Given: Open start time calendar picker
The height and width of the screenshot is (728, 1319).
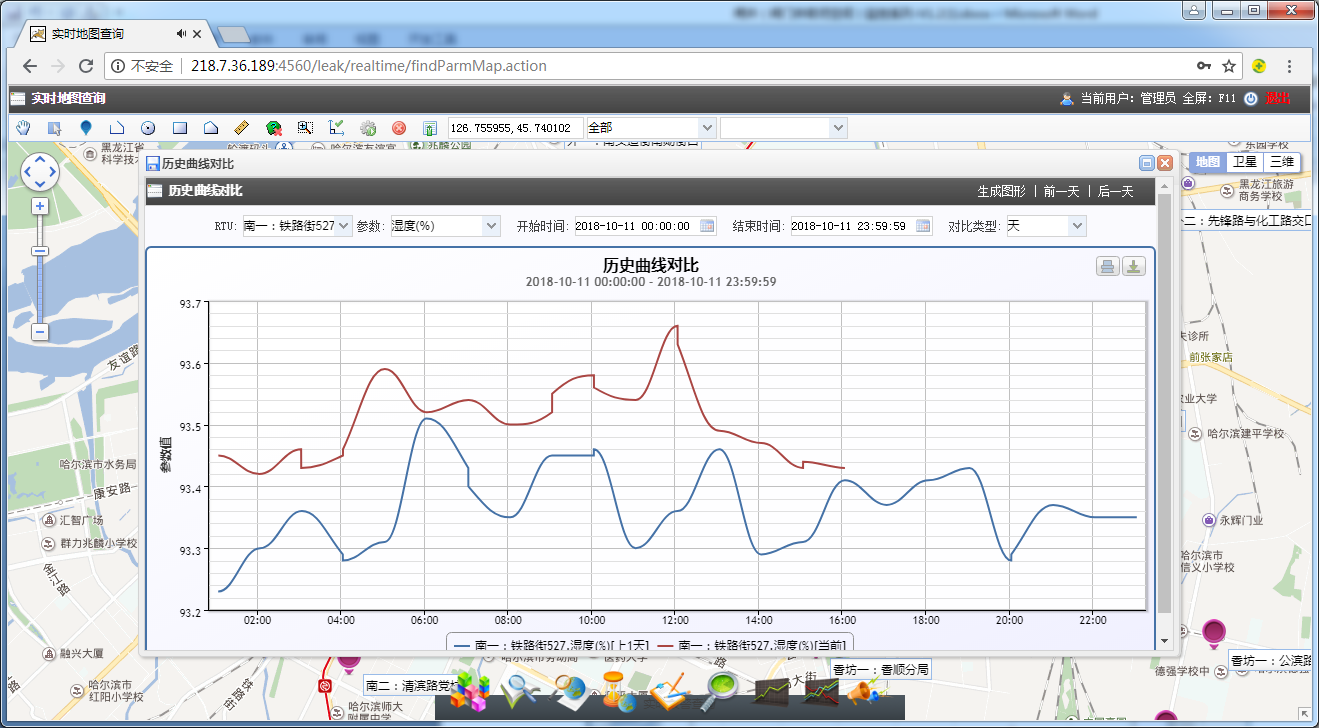Looking at the screenshot, I should [x=707, y=226].
